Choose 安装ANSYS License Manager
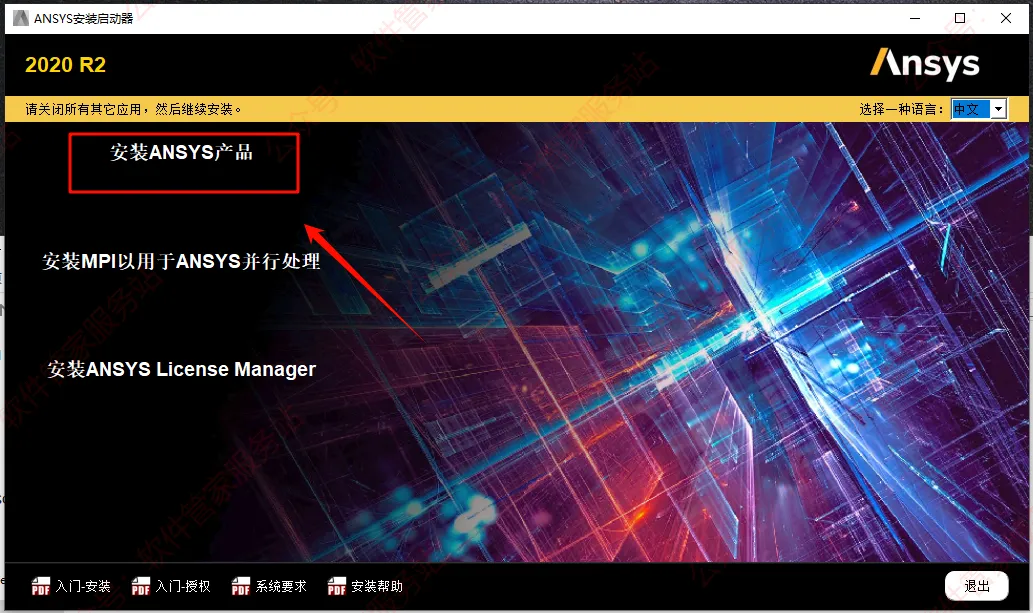This screenshot has width=1033, height=613. click(x=181, y=369)
